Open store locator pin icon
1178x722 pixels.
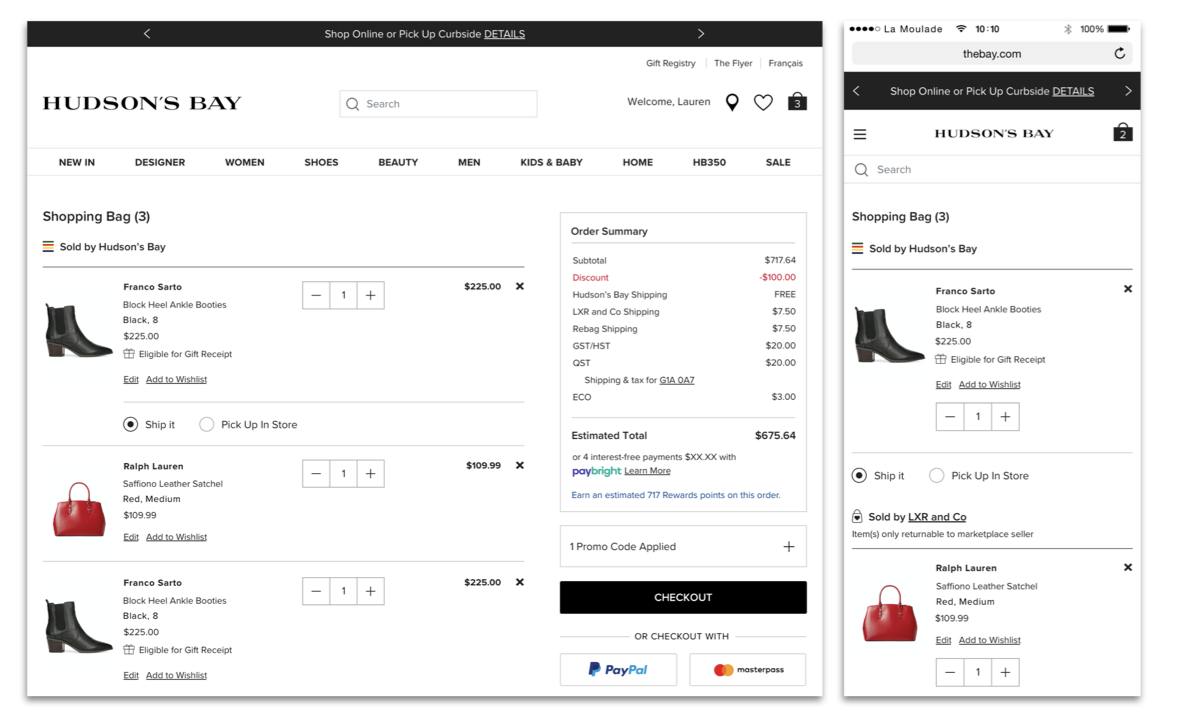tap(732, 102)
